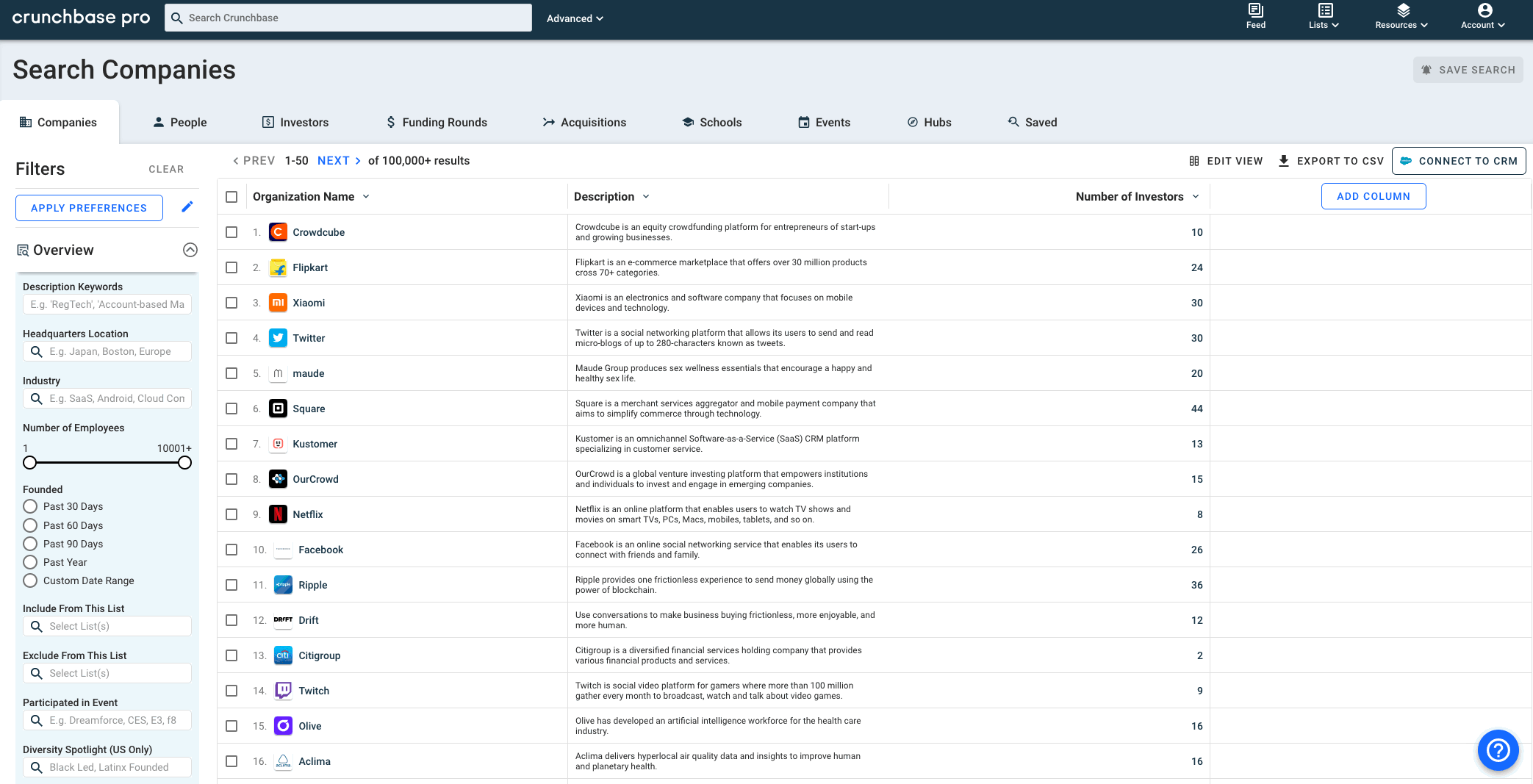Switch to the Investors tab

[295, 122]
